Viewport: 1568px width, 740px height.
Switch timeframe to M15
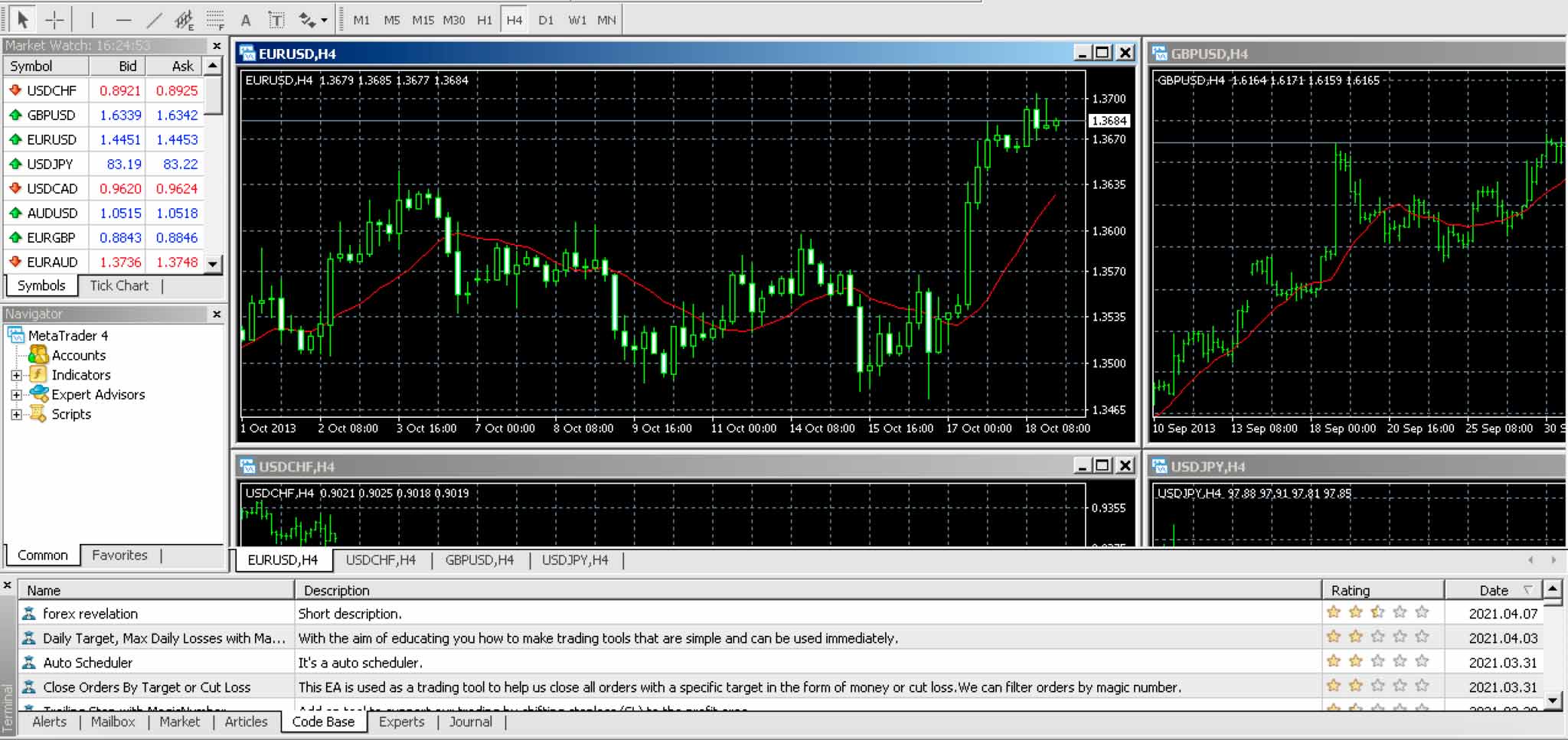(423, 20)
